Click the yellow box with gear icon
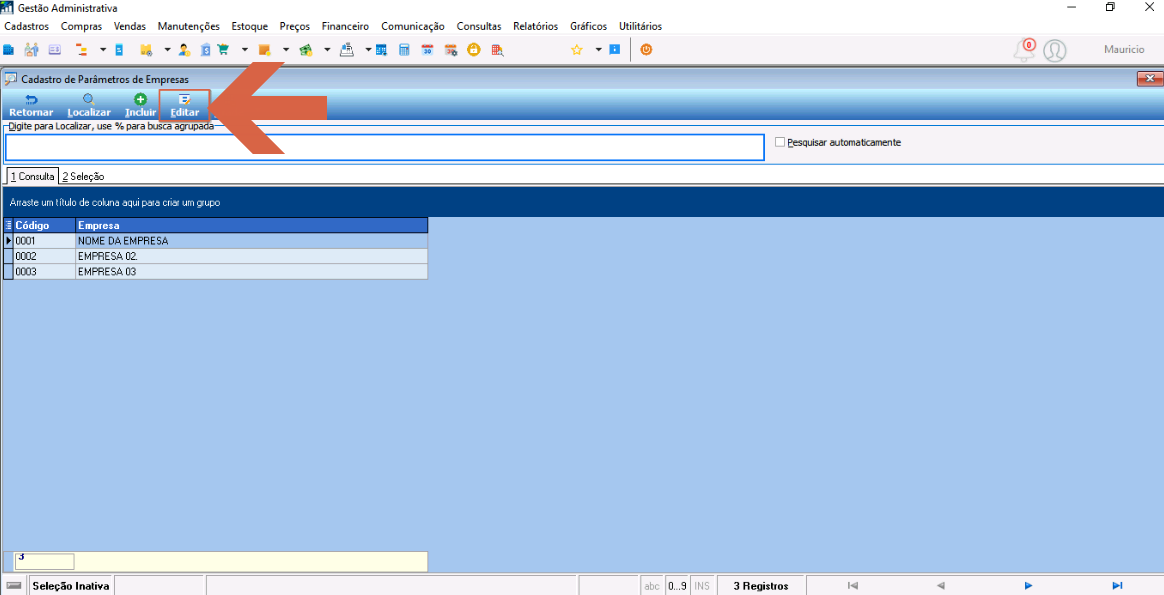 click(x=146, y=50)
